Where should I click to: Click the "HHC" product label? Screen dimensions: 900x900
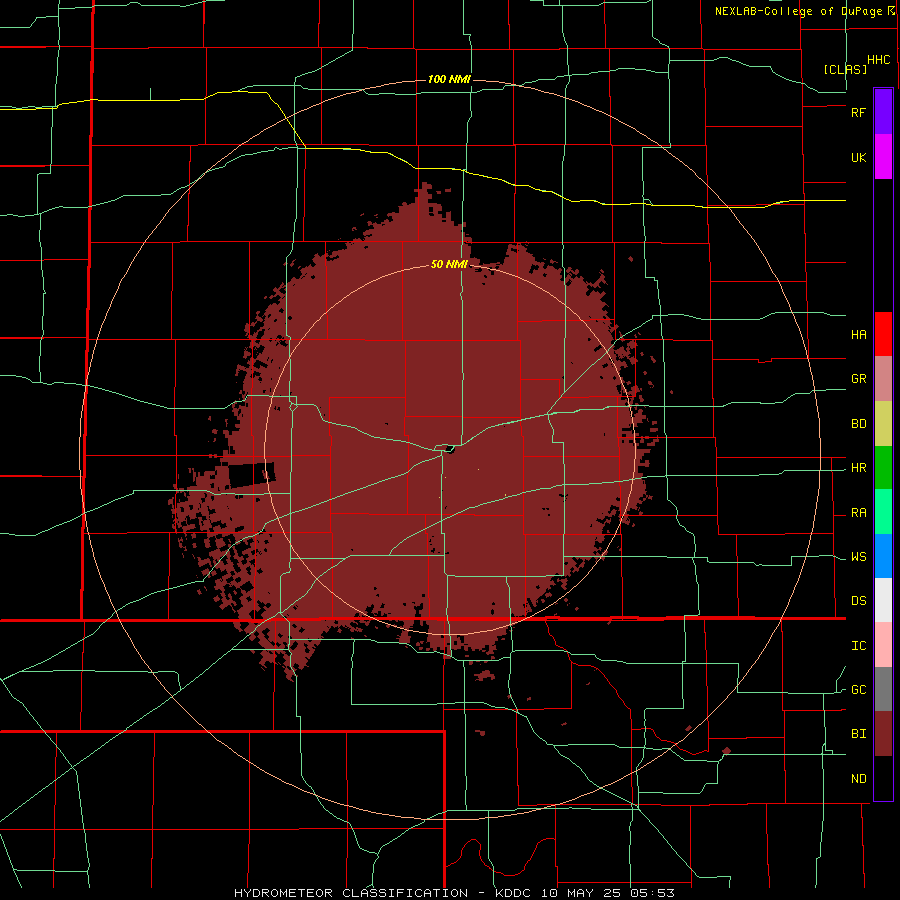[x=879, y=60]
